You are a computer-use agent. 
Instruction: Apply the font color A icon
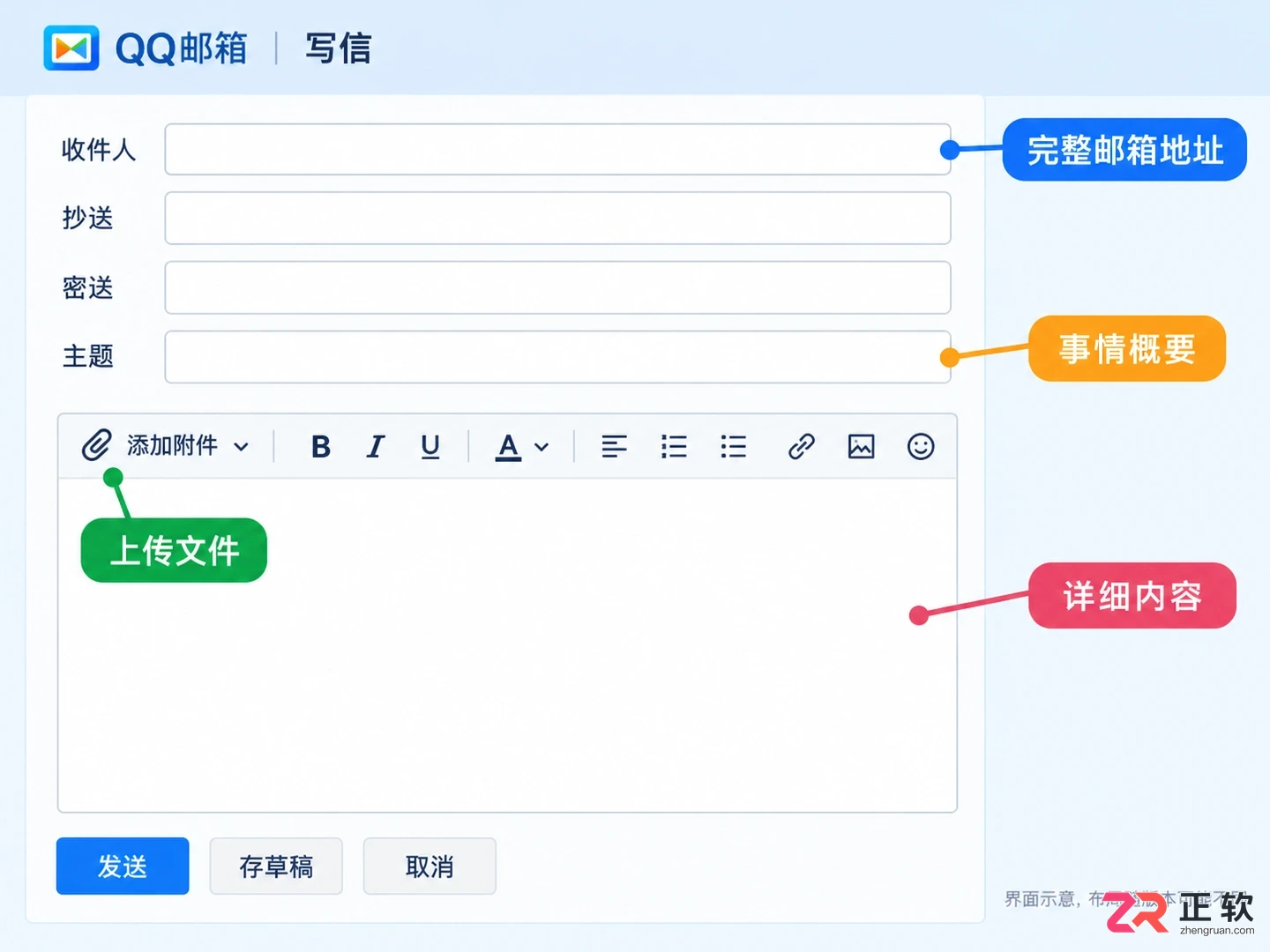coord(508,447)
